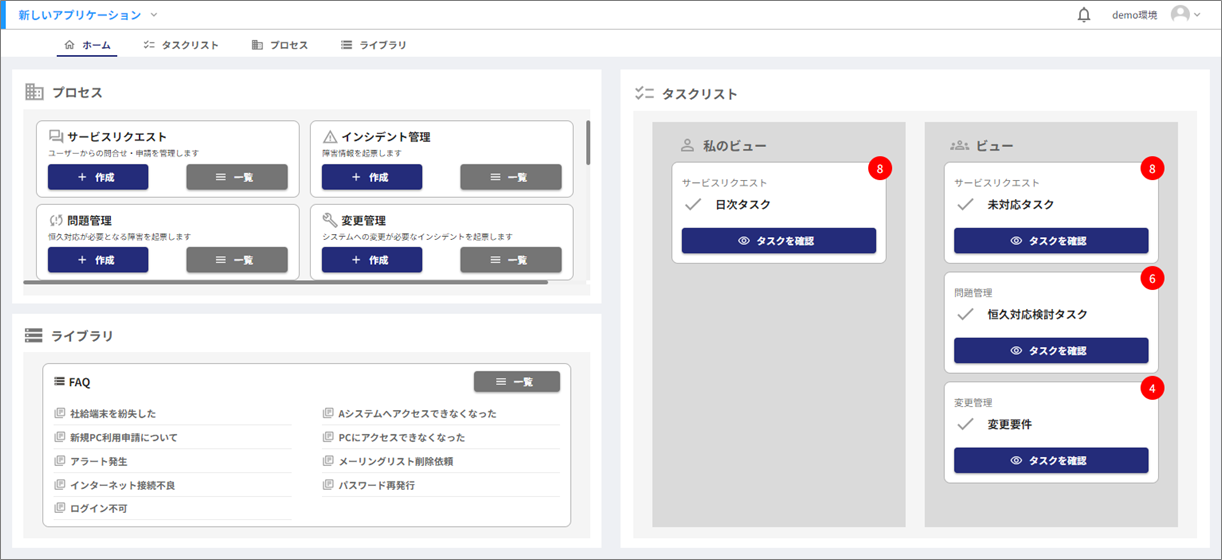The height and width of the screenshot is (560, 1222).
Task: Click 作成 under サービスリクエスト
Action: coord(98,177)
